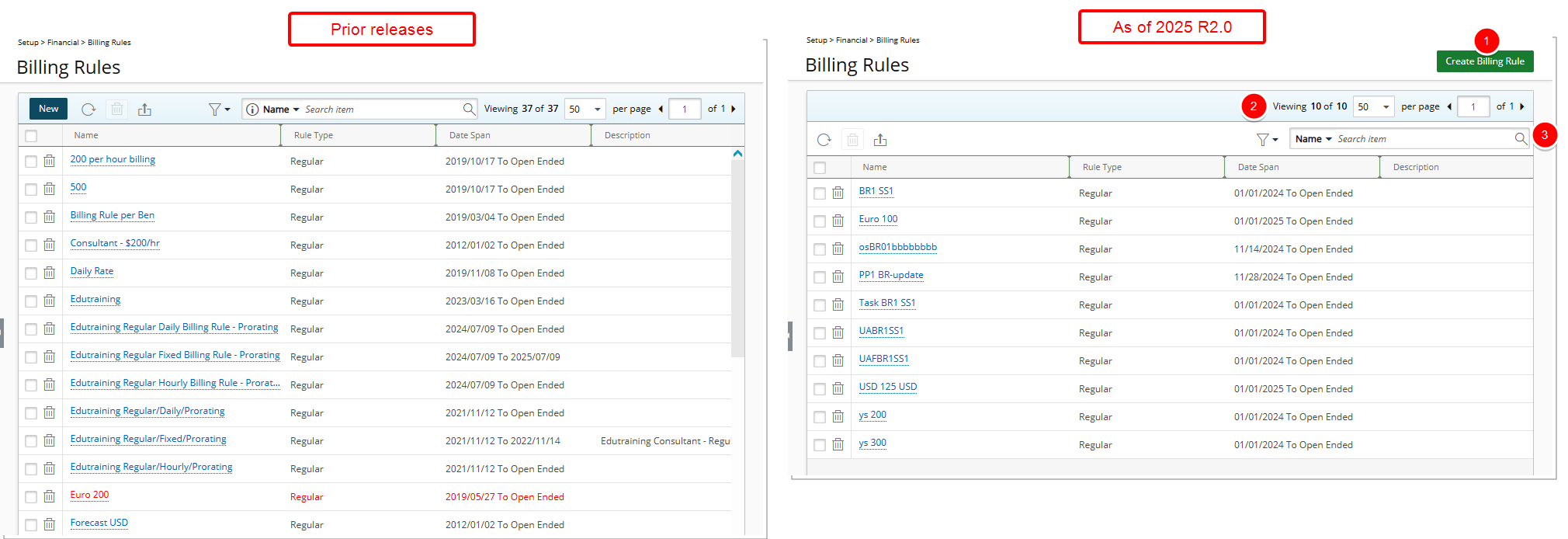This screenshot has height=539, width=1568.
Task: Check the box for 200 per hour billing
Action: click(x=31, y=162)
